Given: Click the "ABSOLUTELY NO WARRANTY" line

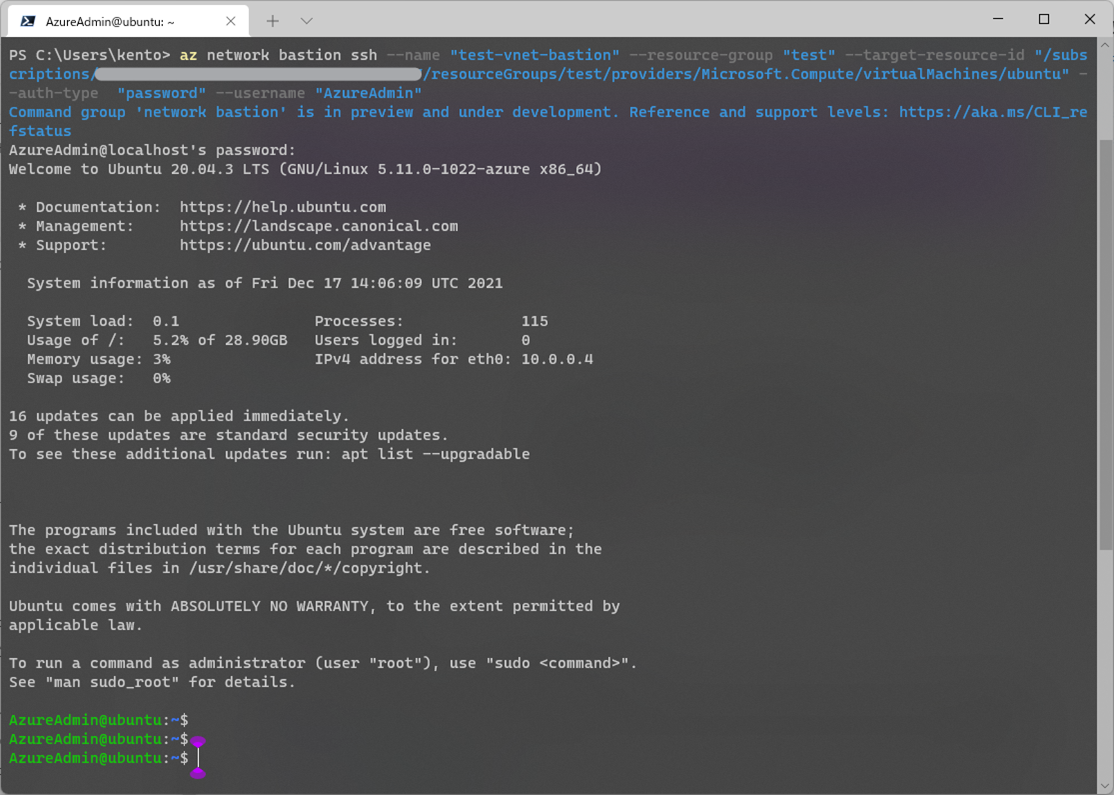Looking at the screenshot, I should pos(314,607).
